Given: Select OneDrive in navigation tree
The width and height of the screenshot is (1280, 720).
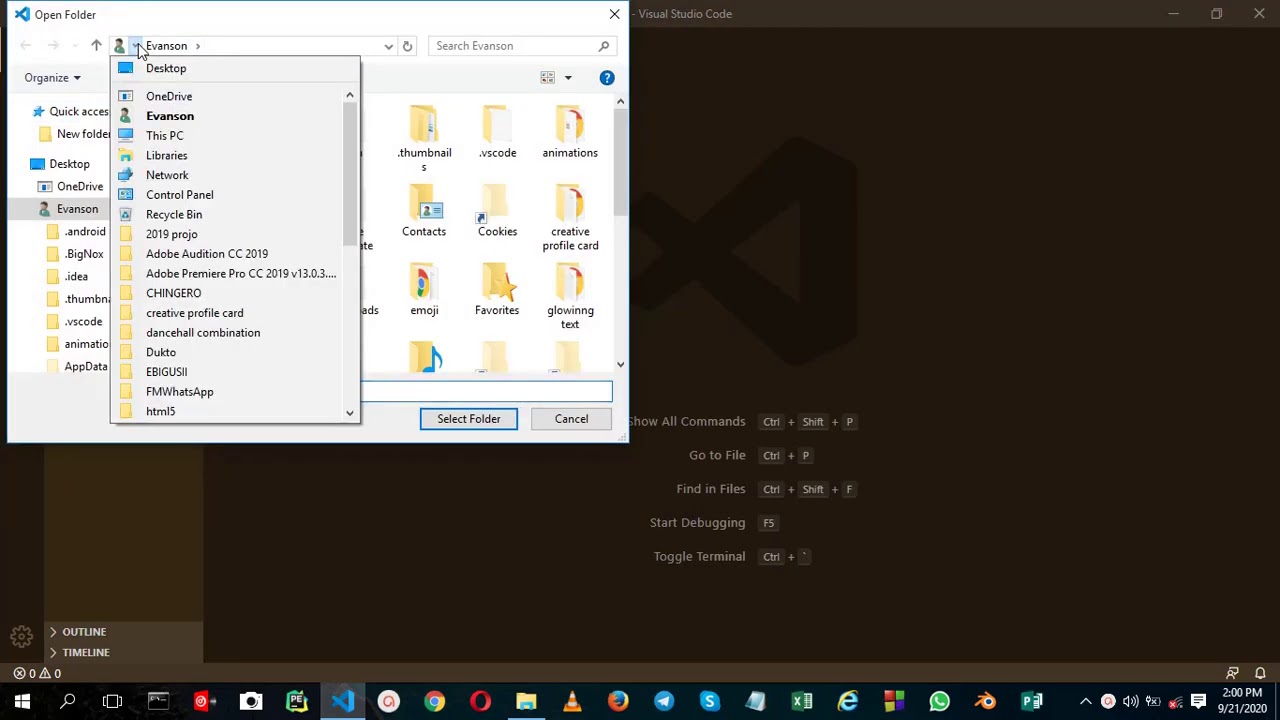Looking at the screenshot, I should pyautogui.click(x=79, y=186).
